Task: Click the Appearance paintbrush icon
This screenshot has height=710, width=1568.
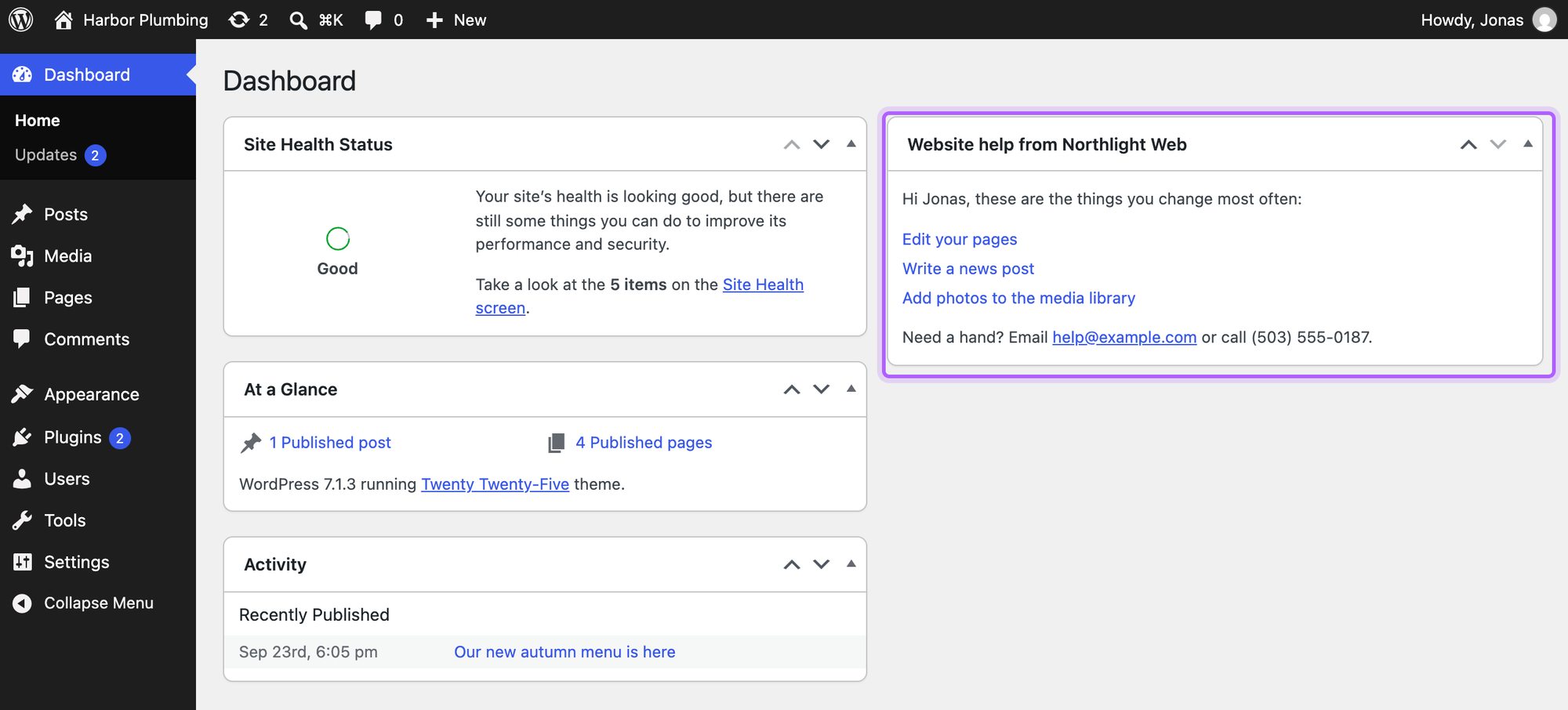Action: click(22, 394)
